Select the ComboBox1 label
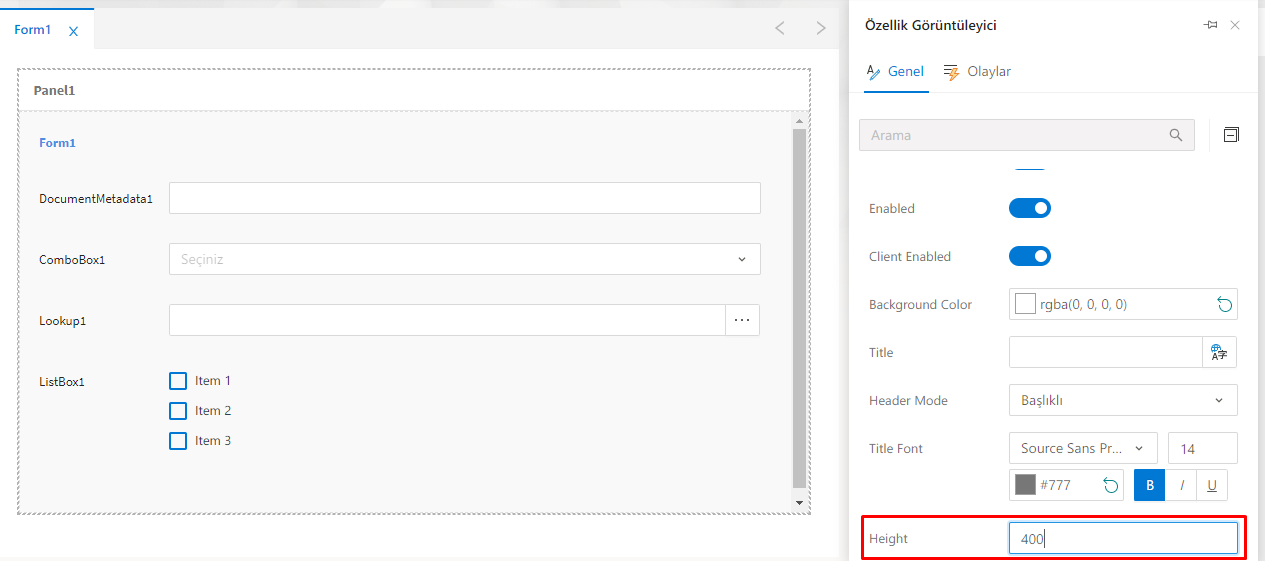This screenshot has height=561, width=1265. [x=72, y=260]
